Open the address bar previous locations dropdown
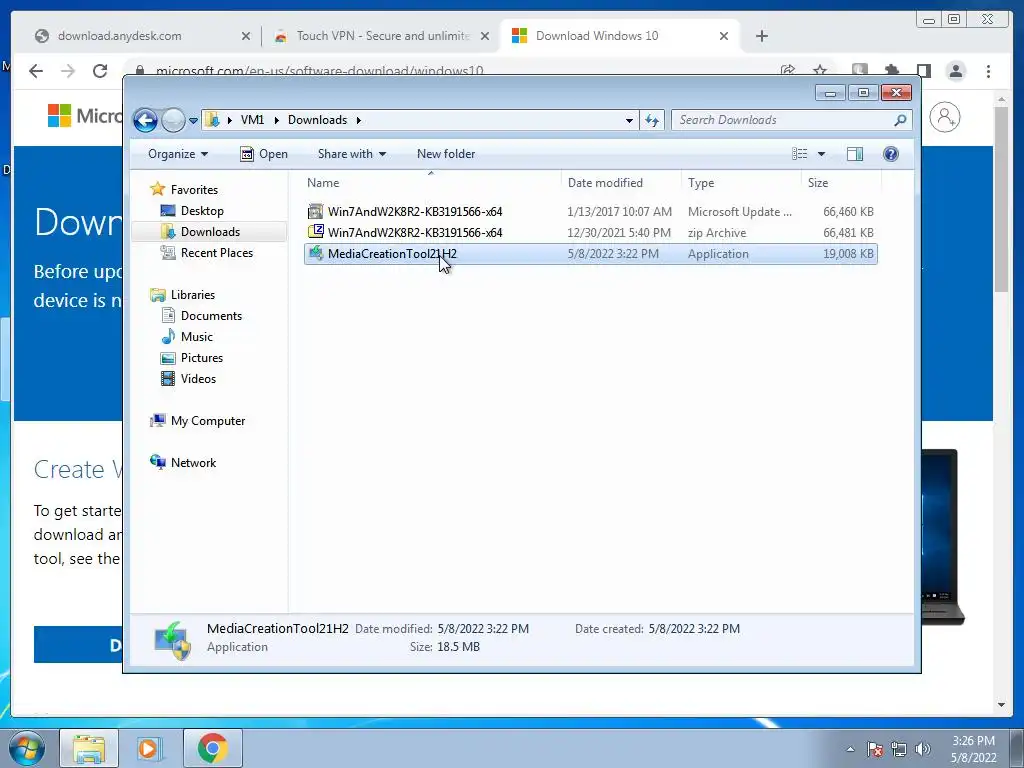The image size is (1024, 768). pyautogui.click(x=629, y=120)
